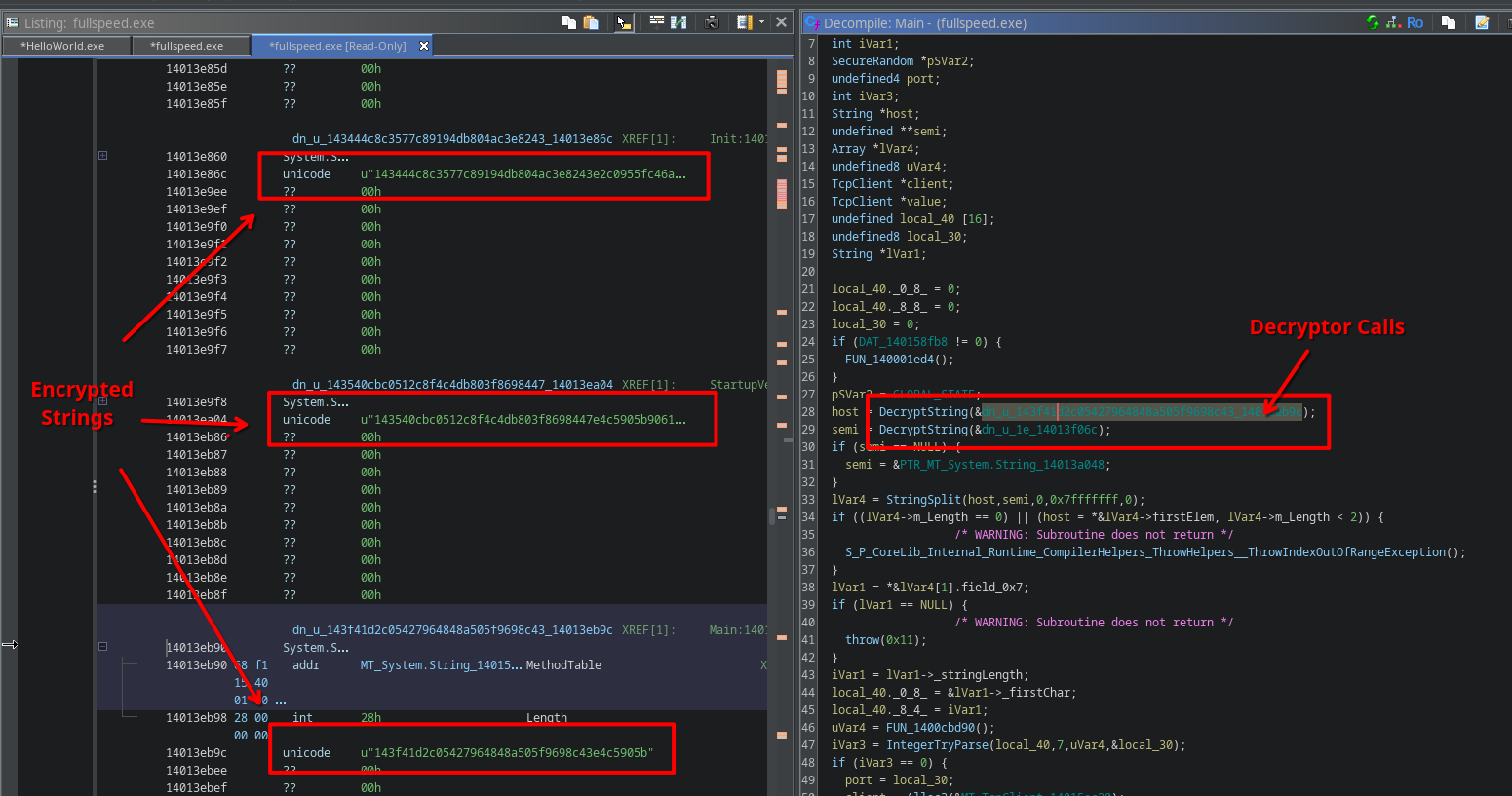Click the StringSplit function call
This screenshot has height=796, width=1512.
920,500
